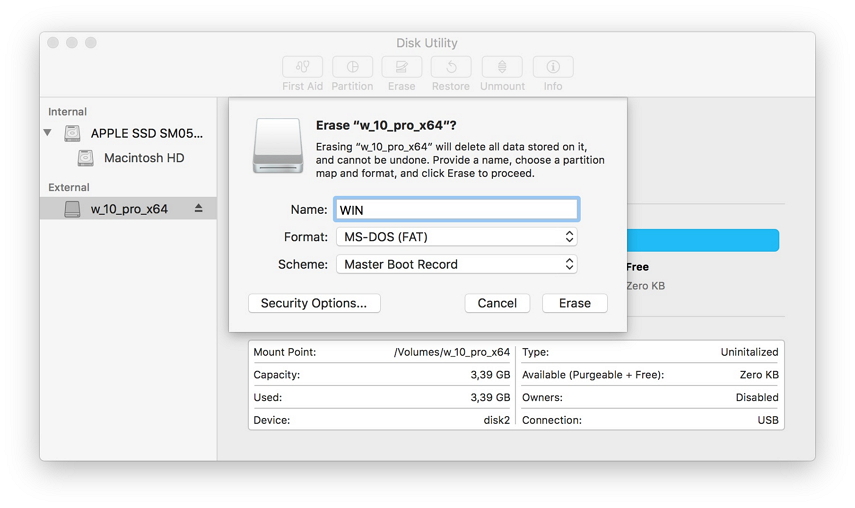The width and height of the screenshot is (855, 508).
Task: Click the Type Uninitalized value
Action: pyautogui.click(x=749, y=352)
